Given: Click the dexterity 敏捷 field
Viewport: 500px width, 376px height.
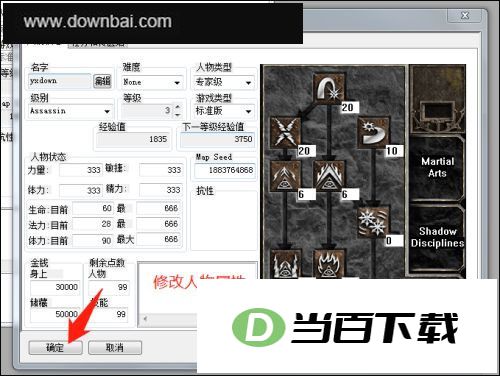Looking at the screenshot, I should (x=161, y=170).
